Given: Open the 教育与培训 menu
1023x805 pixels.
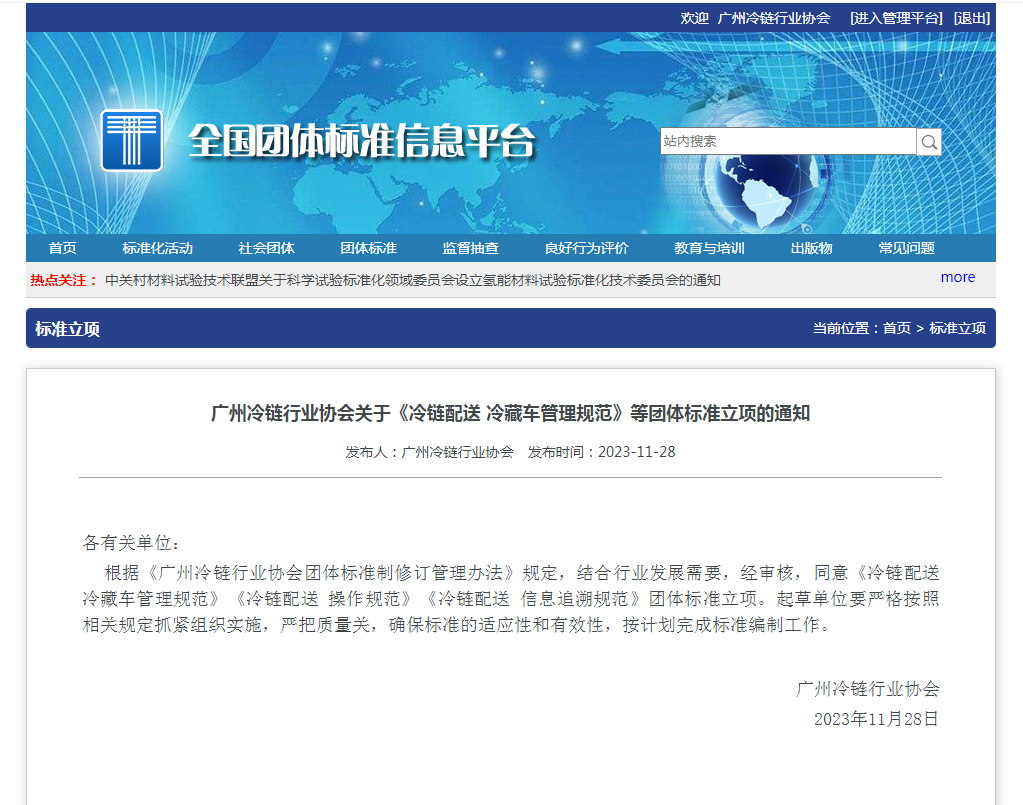Looking at the screenshot, I should click(x=709, y=248).
